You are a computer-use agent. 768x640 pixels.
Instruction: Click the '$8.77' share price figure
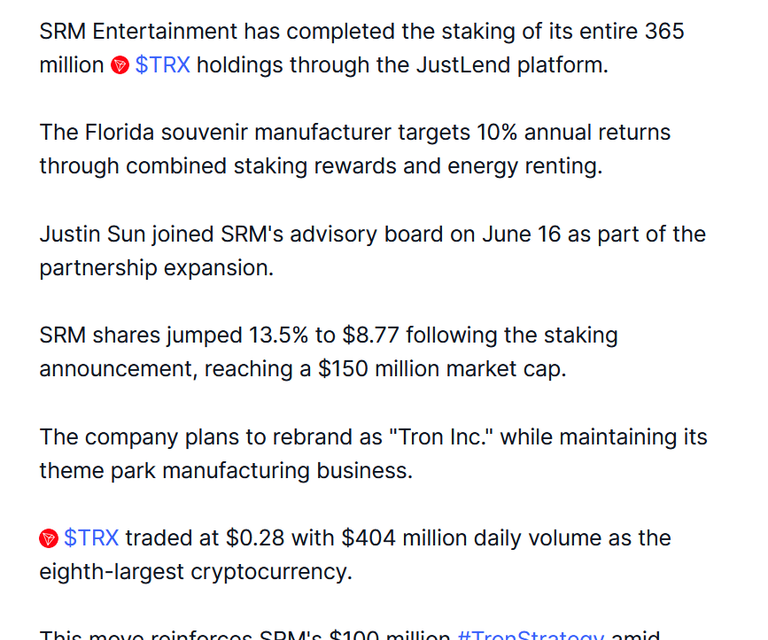click(x=370, y=335)
